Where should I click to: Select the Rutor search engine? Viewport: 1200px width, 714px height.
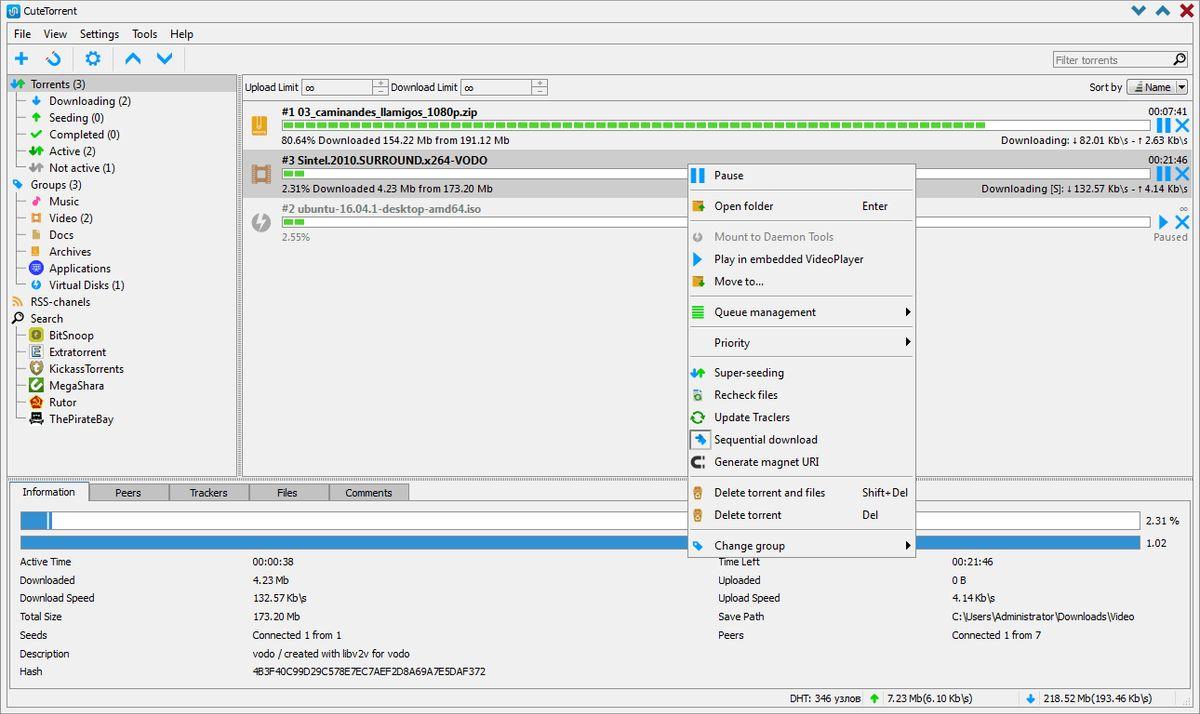pos(63,403)
